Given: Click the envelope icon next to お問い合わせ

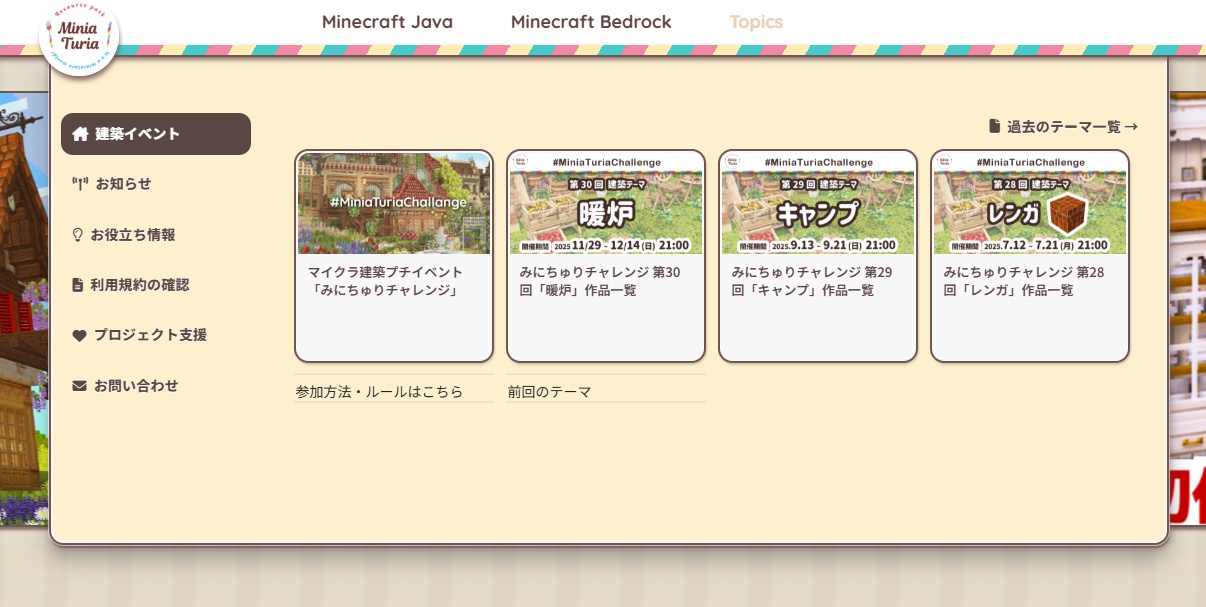Looking at the screenshot, I should [x=78, y=385].
